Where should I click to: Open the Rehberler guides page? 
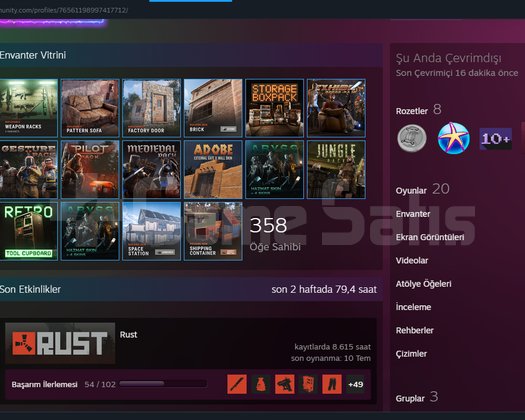415,330
